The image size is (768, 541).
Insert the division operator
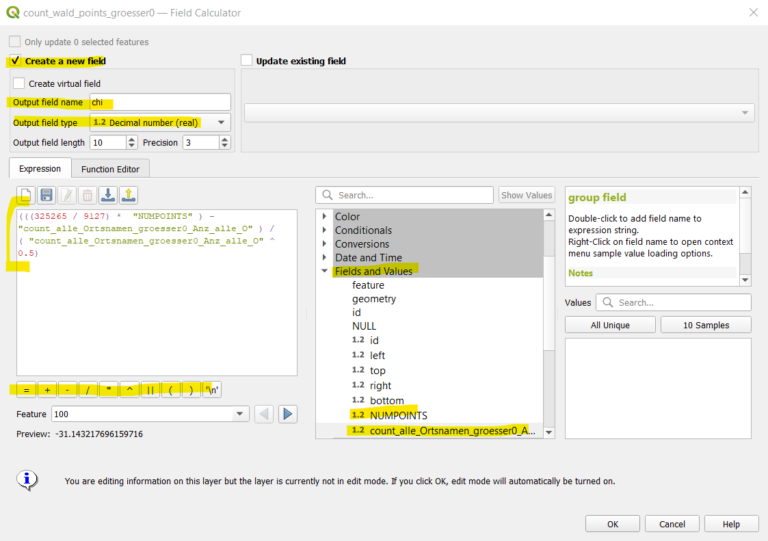point(87,389)
